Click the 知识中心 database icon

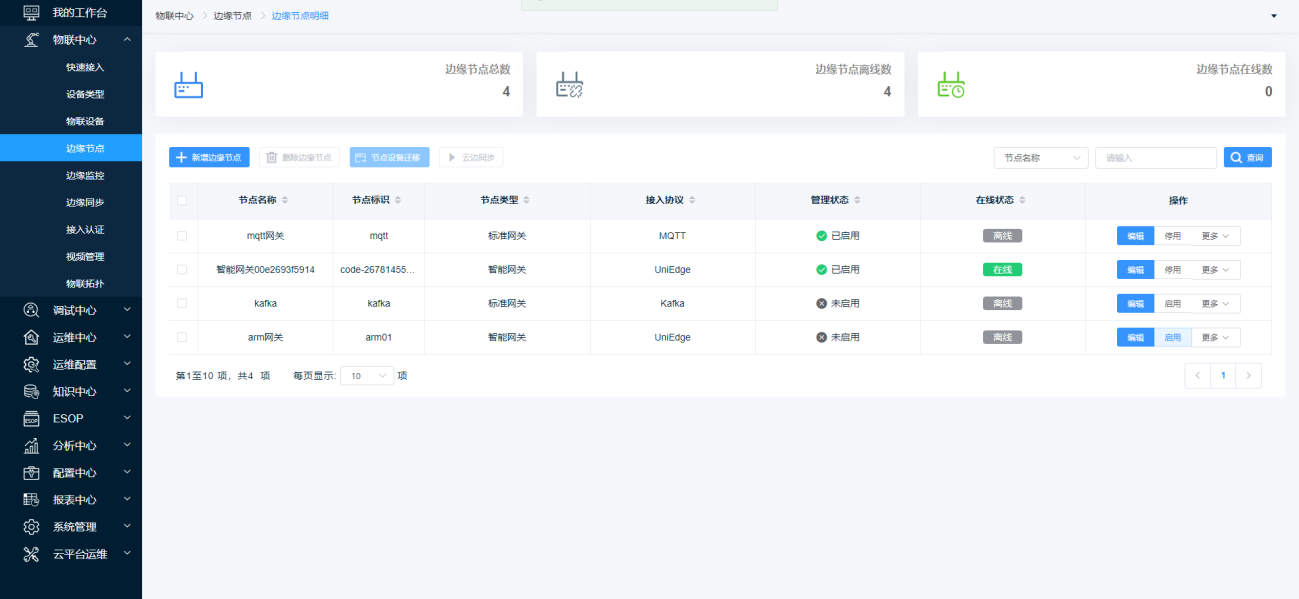31,391
